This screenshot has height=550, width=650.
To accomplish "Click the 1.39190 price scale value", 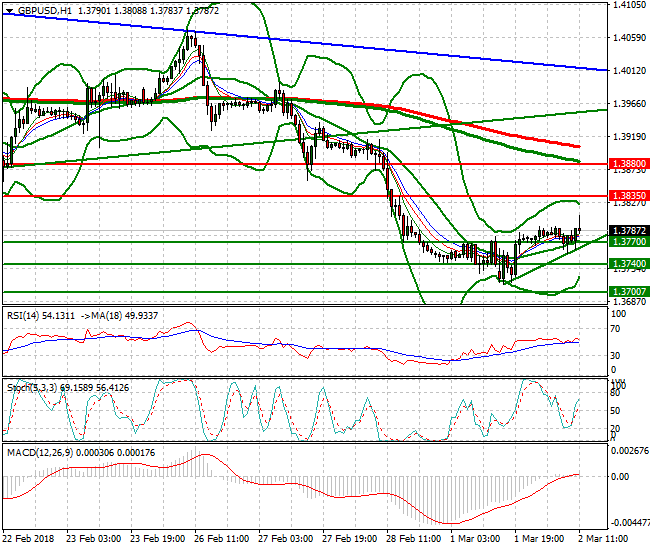I will coord(629,136).
